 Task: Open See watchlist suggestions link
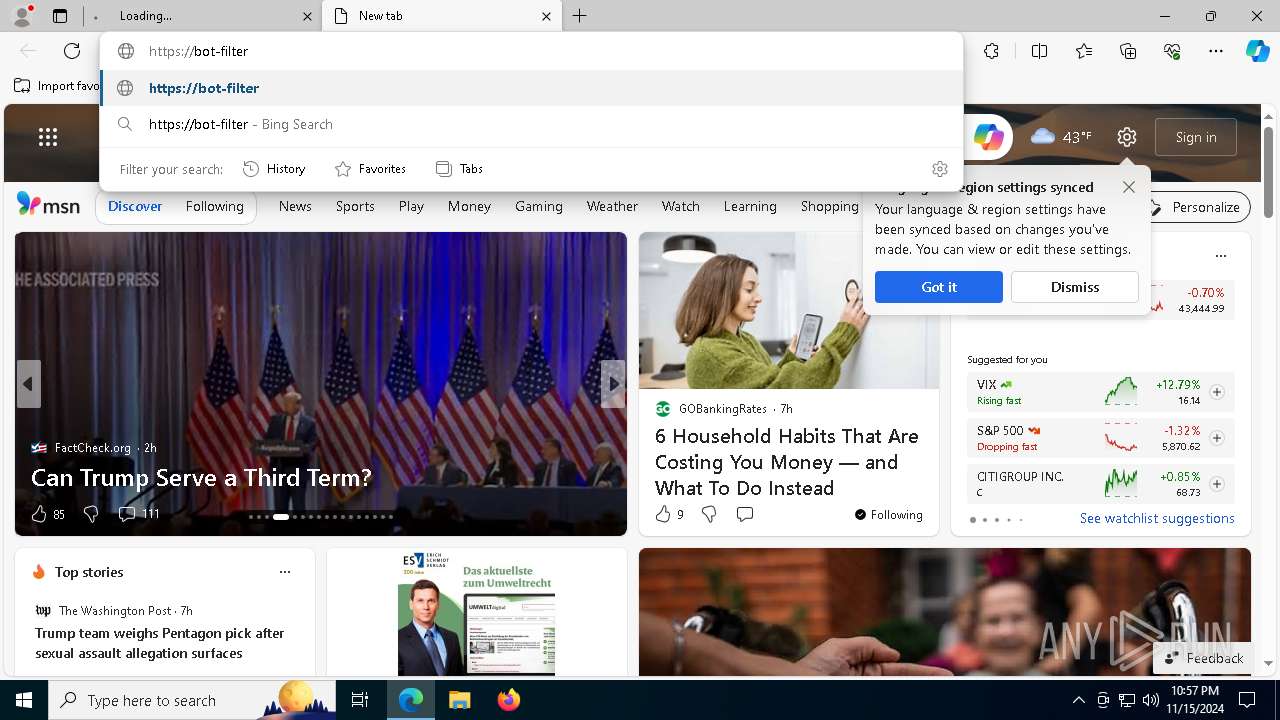1157,518
